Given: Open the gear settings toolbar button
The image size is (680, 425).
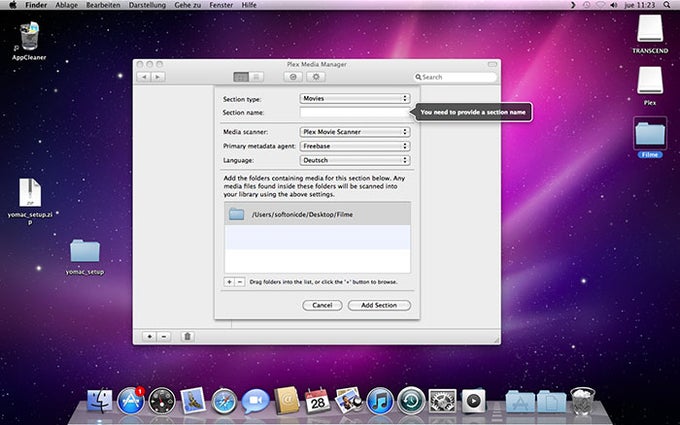Looking at the screenshot, I should 316,77.
